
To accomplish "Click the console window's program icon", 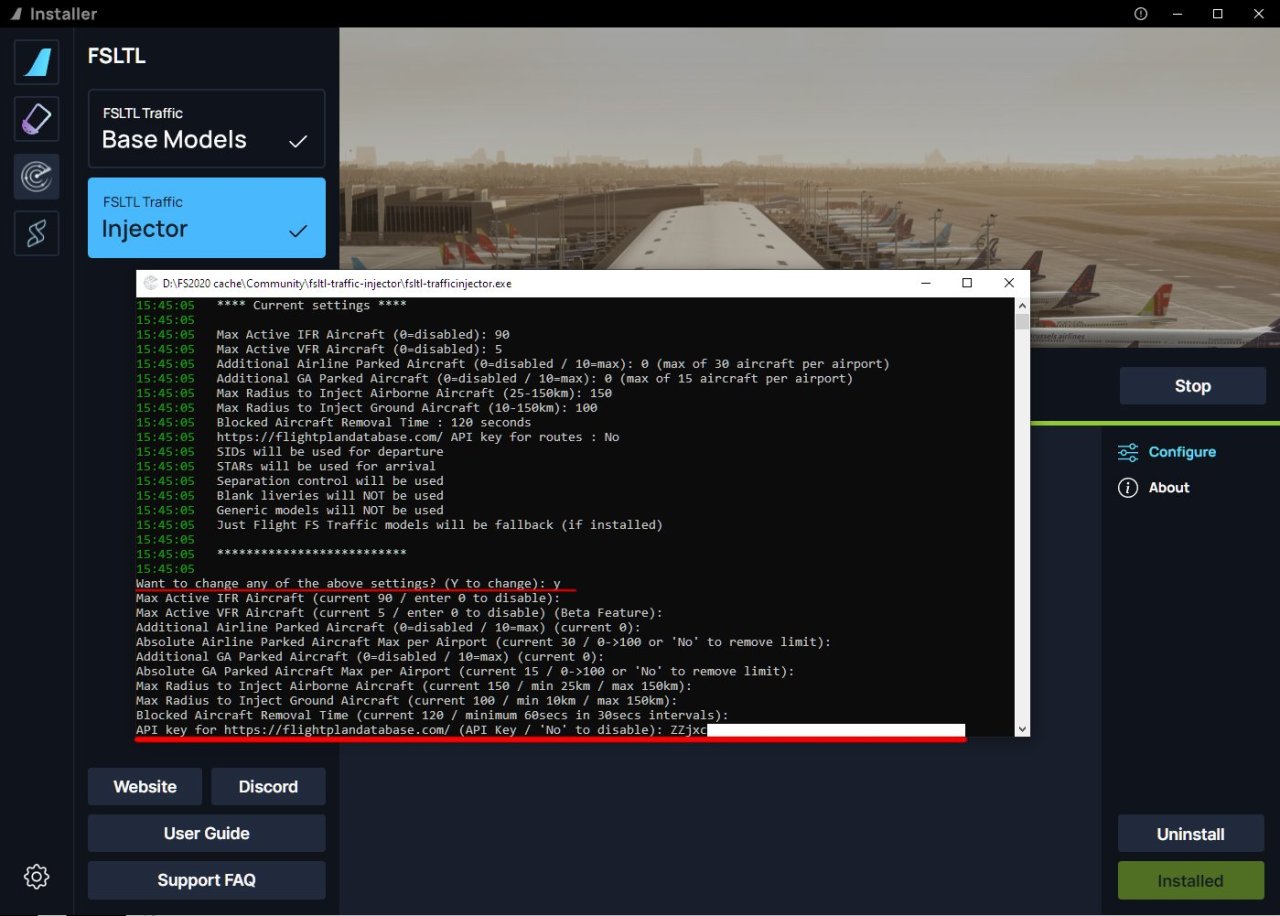I will click(x=151, y=283).
